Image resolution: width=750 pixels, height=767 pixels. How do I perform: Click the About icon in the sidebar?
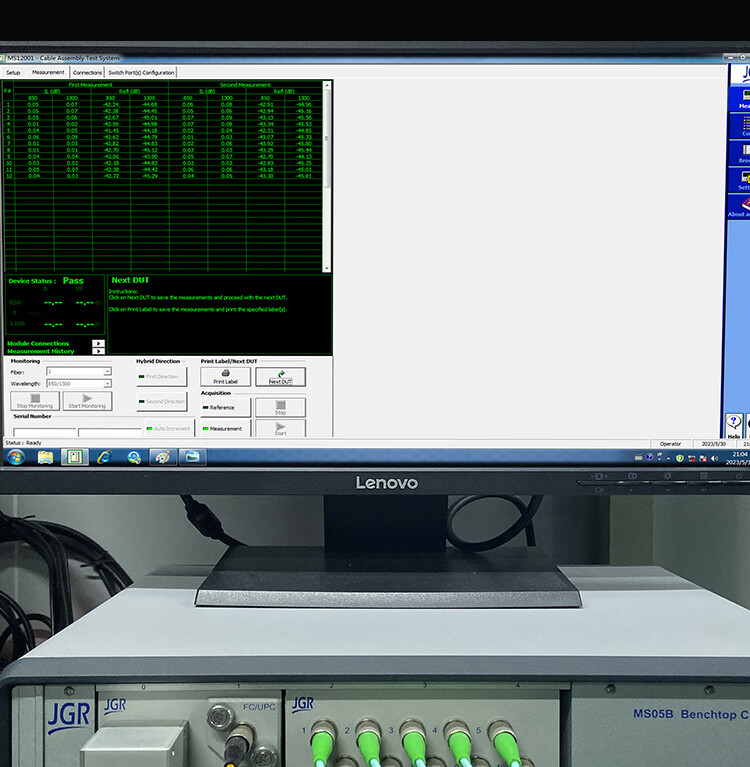[x=744, y=205]
